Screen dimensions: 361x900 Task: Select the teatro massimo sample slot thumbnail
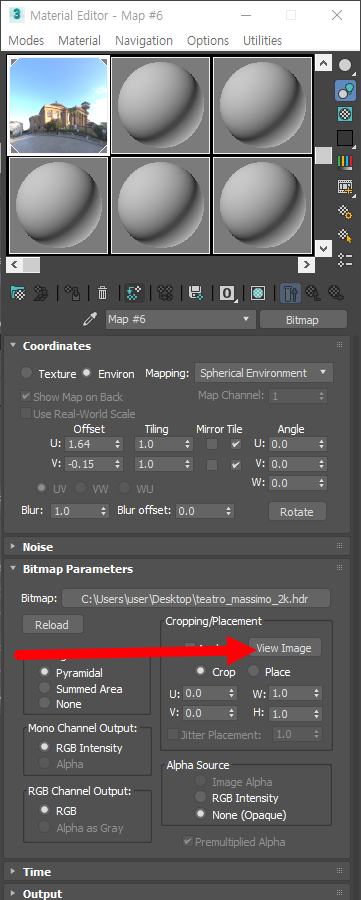click(59, 106)
